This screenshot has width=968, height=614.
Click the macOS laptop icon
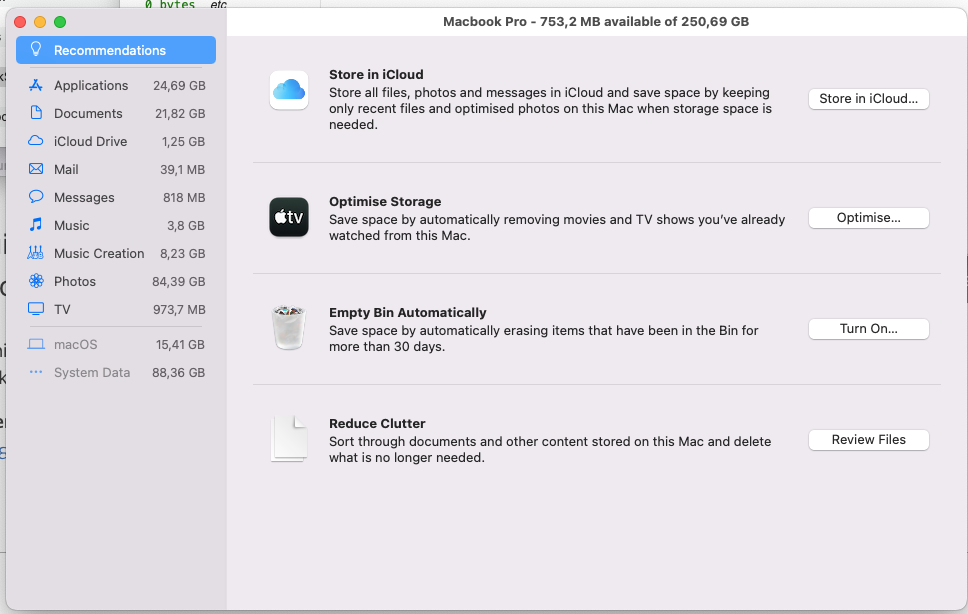(36, 344)
